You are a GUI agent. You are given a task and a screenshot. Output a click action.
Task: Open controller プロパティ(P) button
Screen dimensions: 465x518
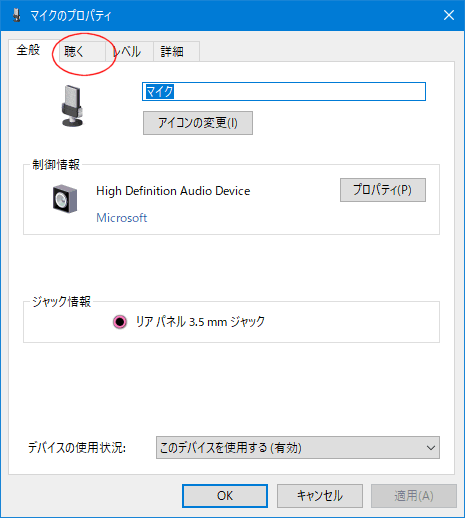[383, 190]
